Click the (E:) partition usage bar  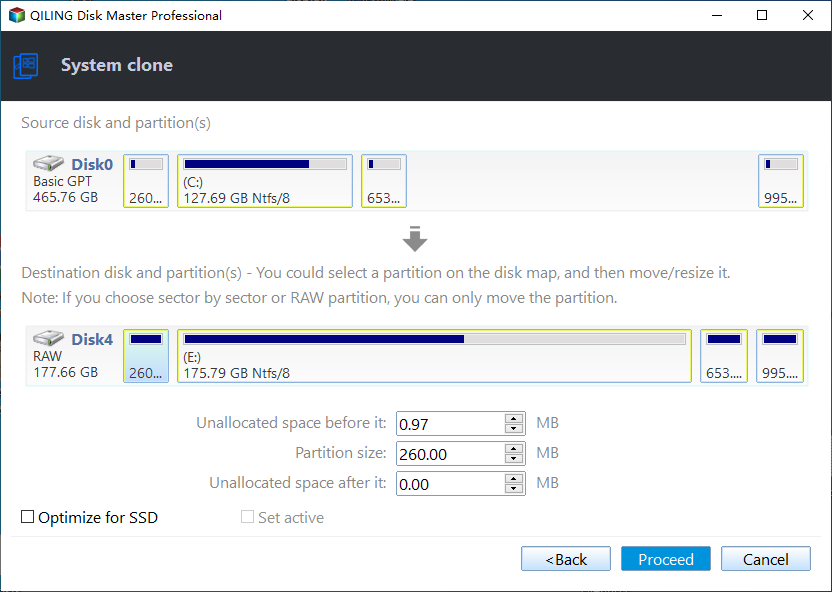(x=435, y=339)
